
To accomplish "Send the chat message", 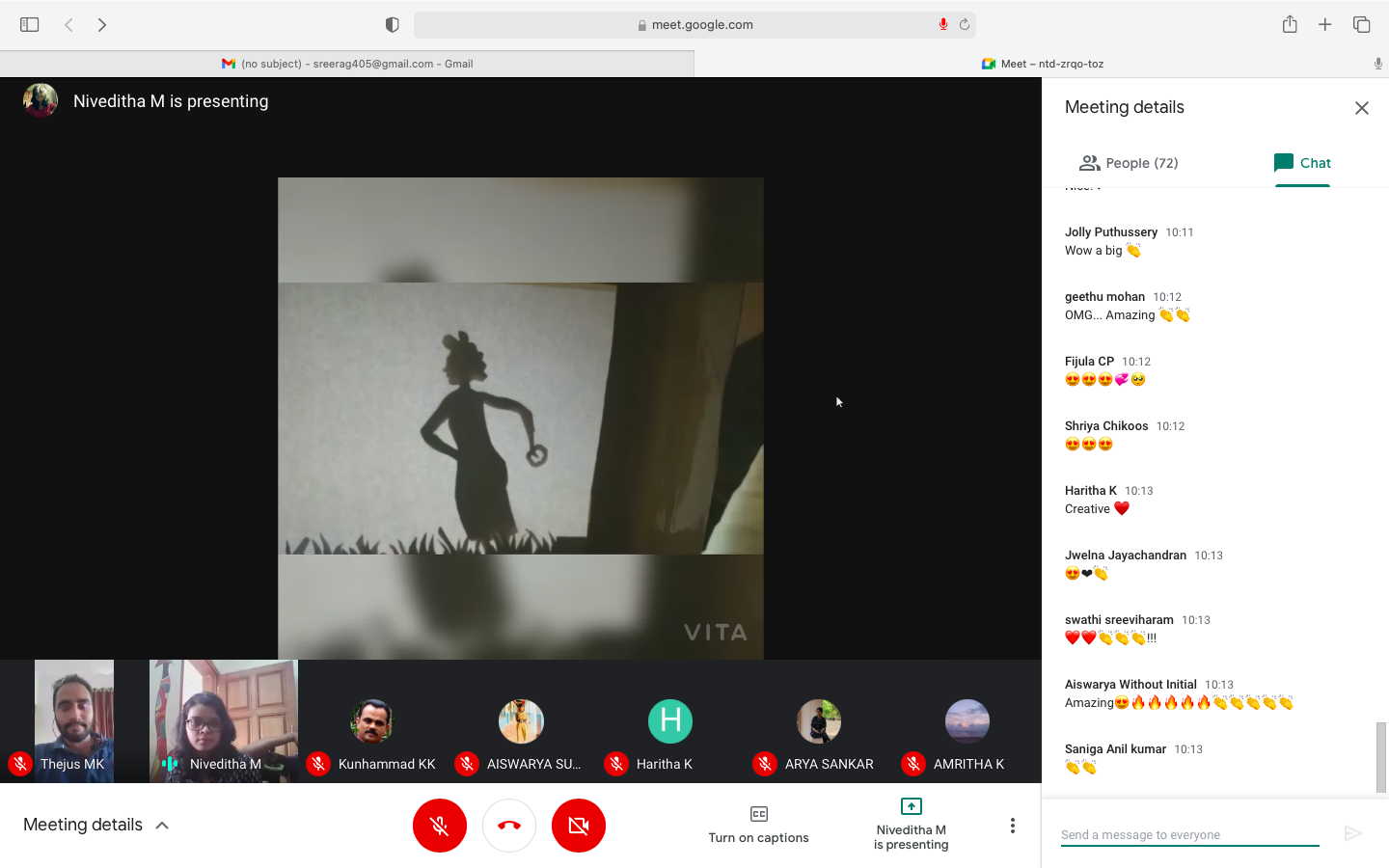I will pyautogui.click(x=1353, y=833).
